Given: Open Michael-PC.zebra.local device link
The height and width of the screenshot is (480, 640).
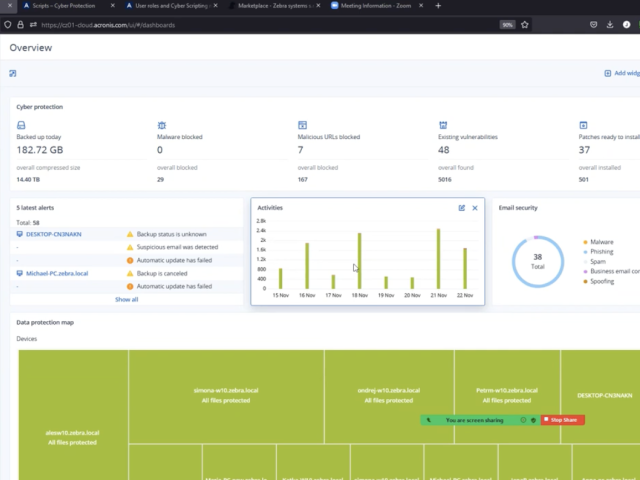Looking at the screenshot, I should pos(57,273).
